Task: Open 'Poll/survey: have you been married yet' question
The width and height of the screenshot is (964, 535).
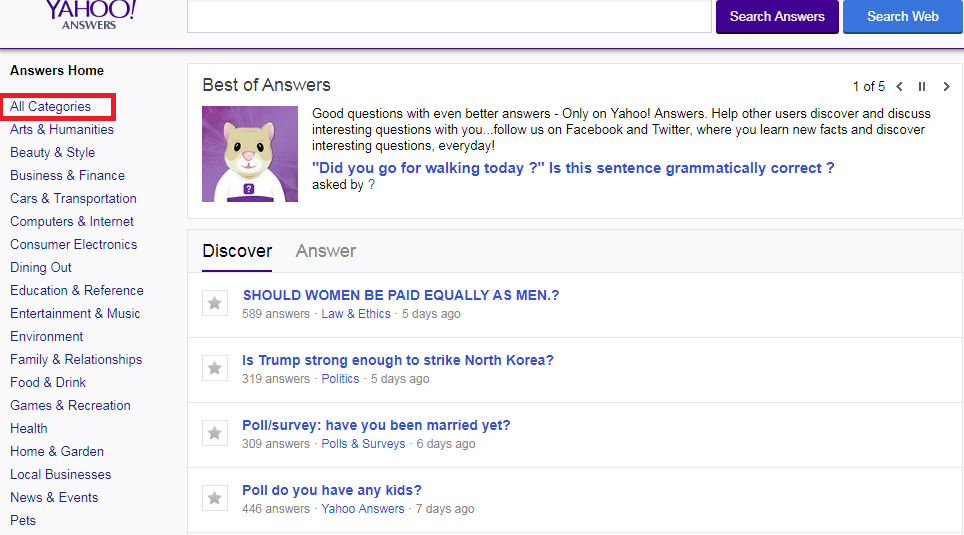Action: [376, 426]
